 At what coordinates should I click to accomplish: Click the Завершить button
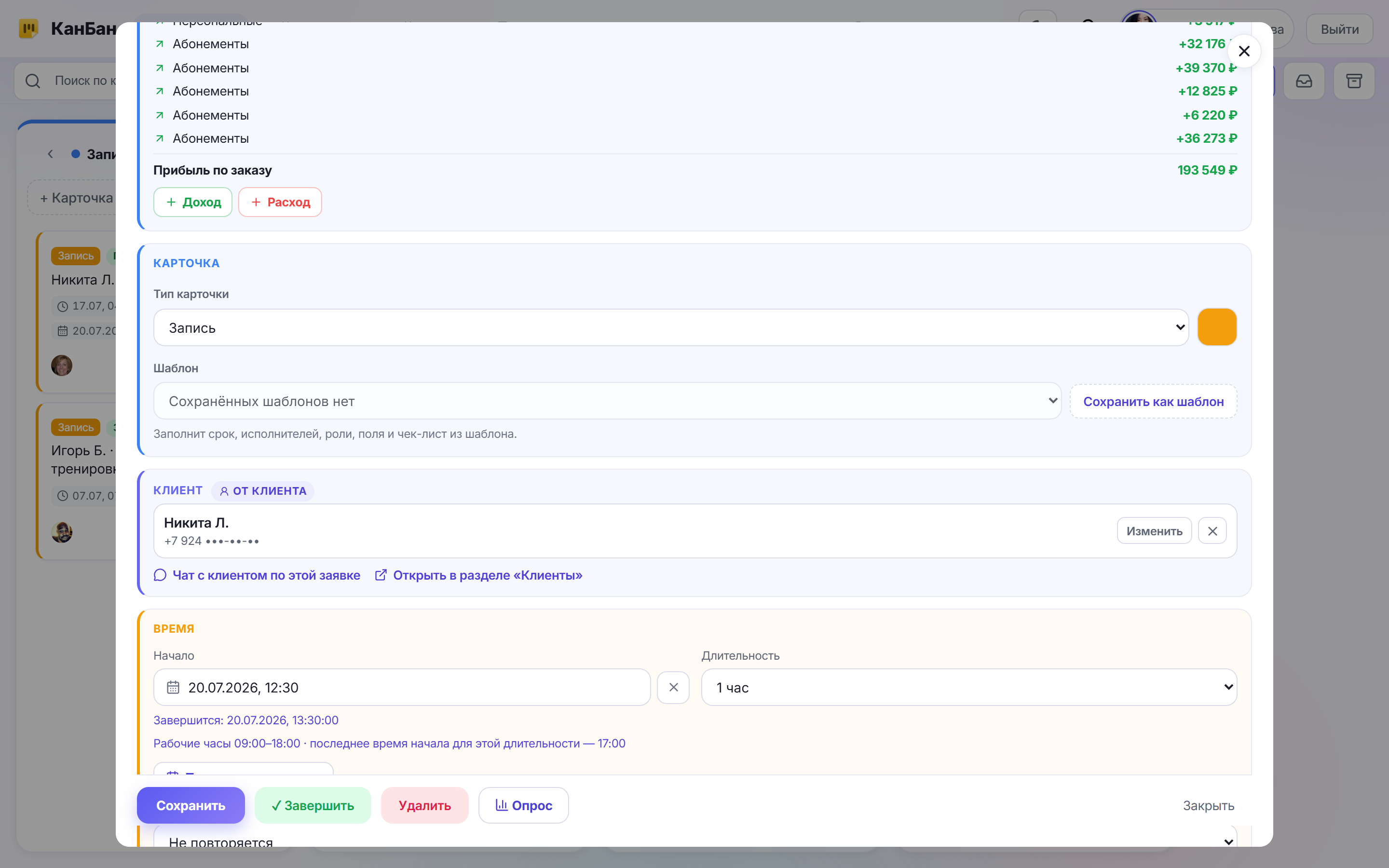coord(313,805)
